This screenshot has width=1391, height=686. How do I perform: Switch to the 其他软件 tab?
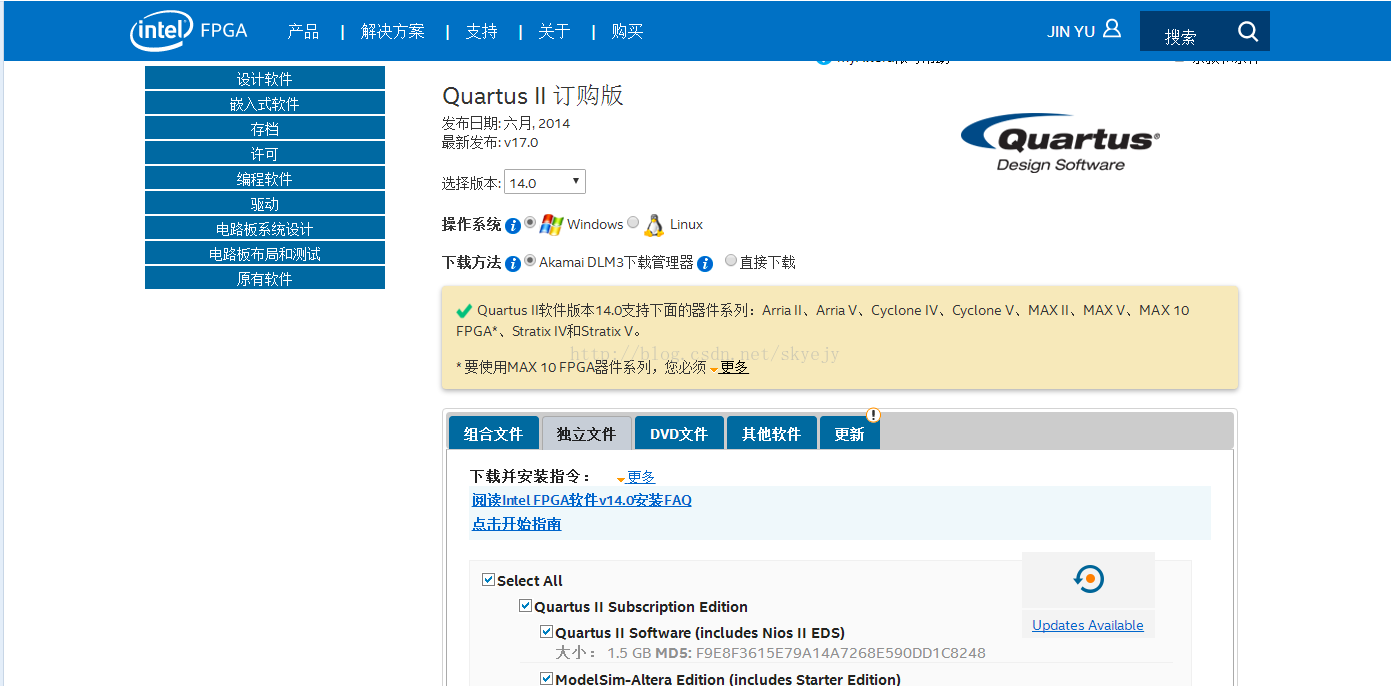coord(771,433)
